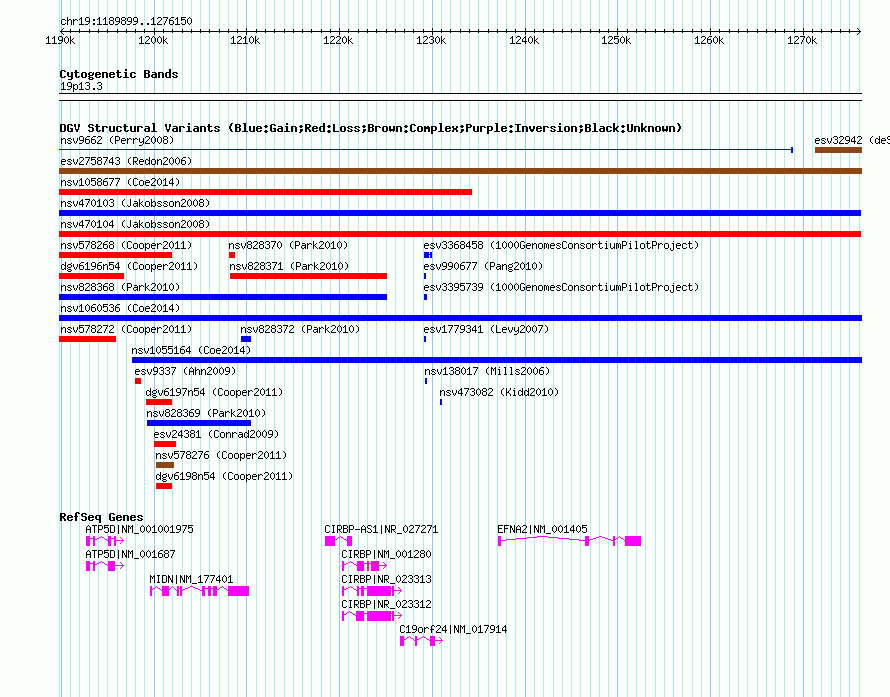This screenshot has height=697, width=890.
Task: Click MIDN|NM_177401 gene label
Action: 191,579
